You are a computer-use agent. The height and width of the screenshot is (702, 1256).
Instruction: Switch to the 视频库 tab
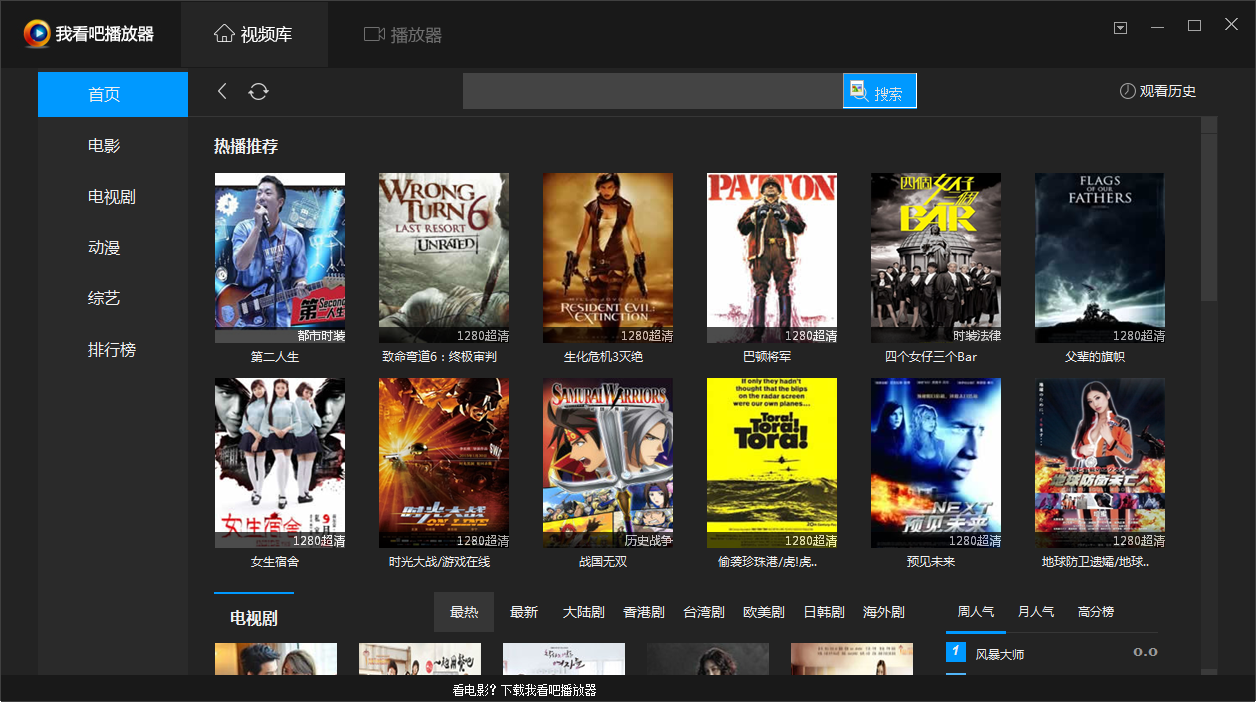pyautogui.click(x=254, y=34)
